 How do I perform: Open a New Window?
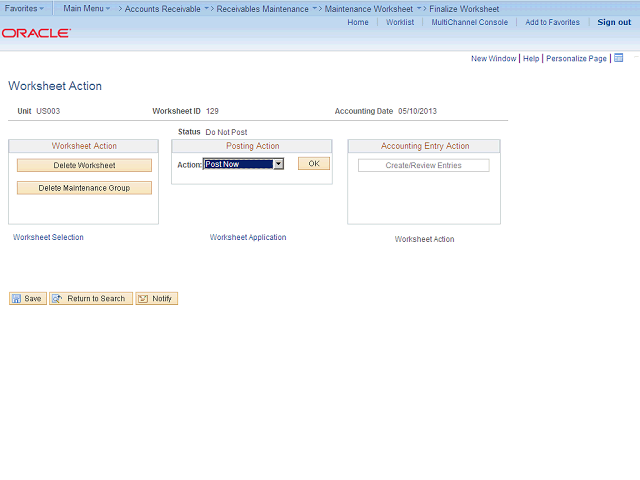[x=493, y=58]
